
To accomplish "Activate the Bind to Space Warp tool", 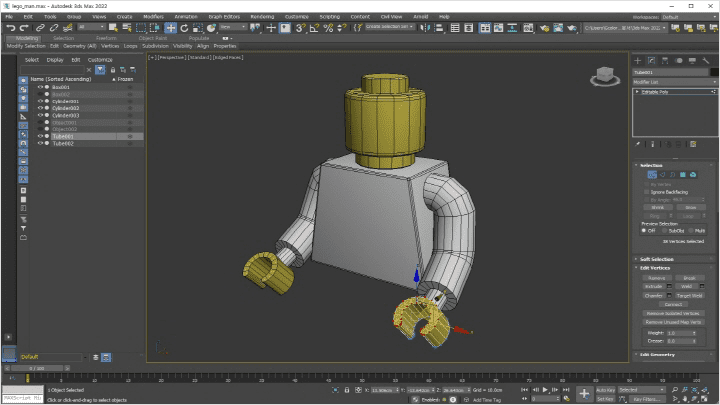I will (68, 28).
